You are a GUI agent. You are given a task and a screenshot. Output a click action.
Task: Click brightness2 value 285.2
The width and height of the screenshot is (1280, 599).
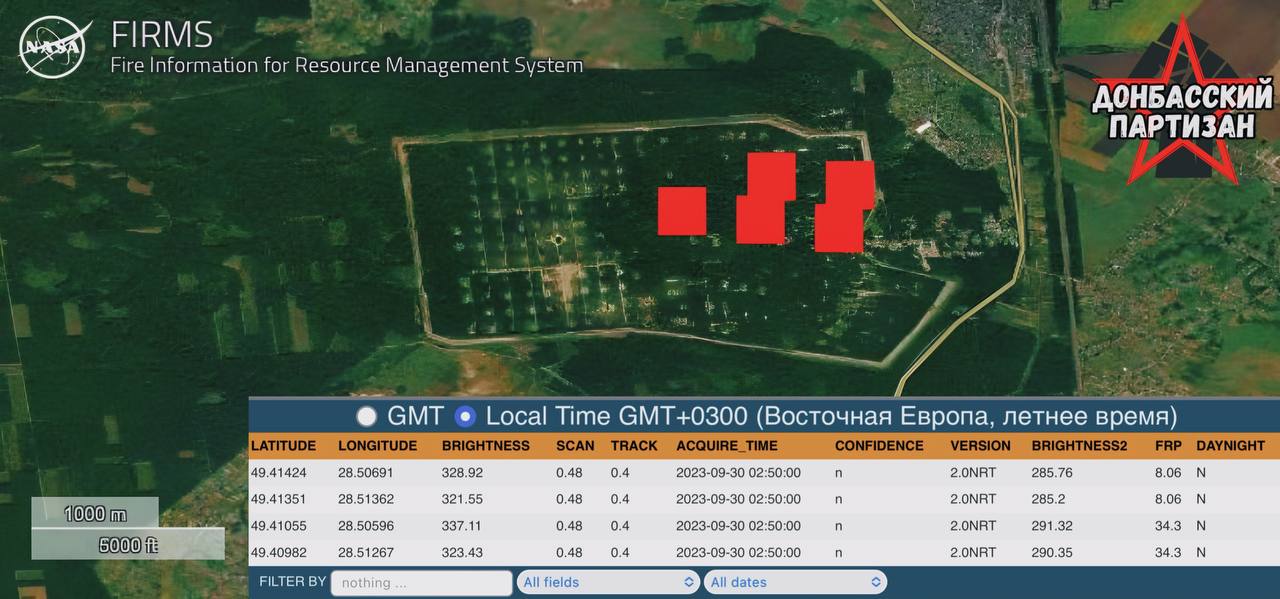click(1048, 499)
